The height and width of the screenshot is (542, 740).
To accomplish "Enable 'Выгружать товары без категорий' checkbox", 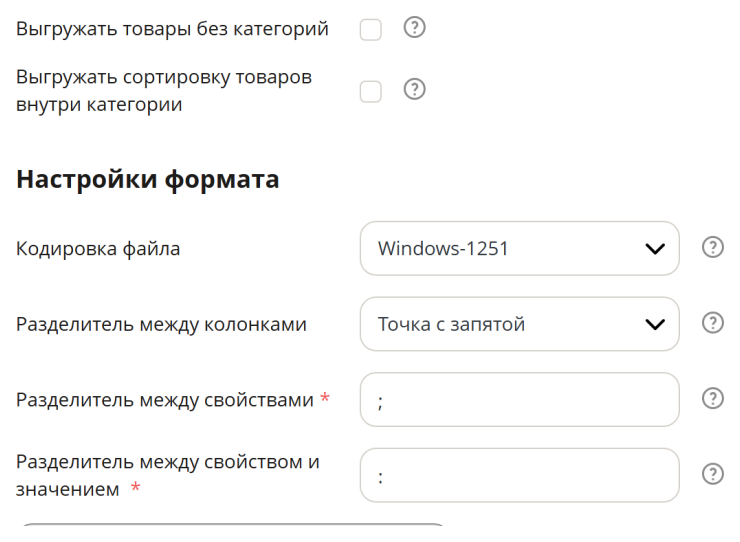I will (x=370, y=30).
